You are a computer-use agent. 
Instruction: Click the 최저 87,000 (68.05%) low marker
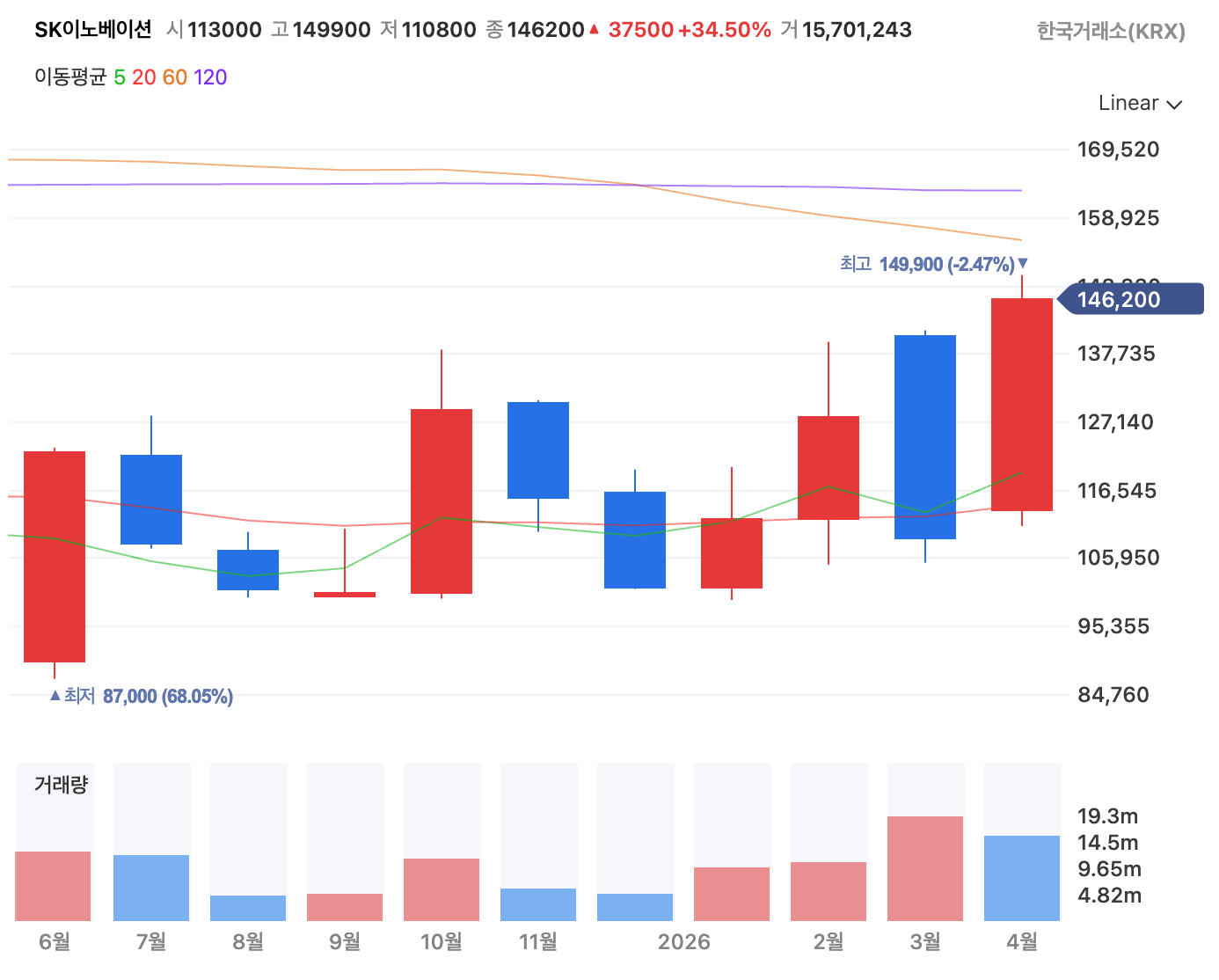point(142,697)
